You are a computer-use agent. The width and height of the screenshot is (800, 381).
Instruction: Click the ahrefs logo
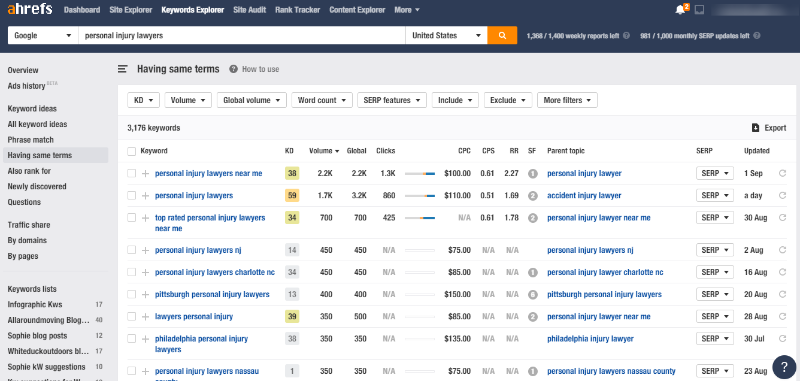(x=30, y=10)
